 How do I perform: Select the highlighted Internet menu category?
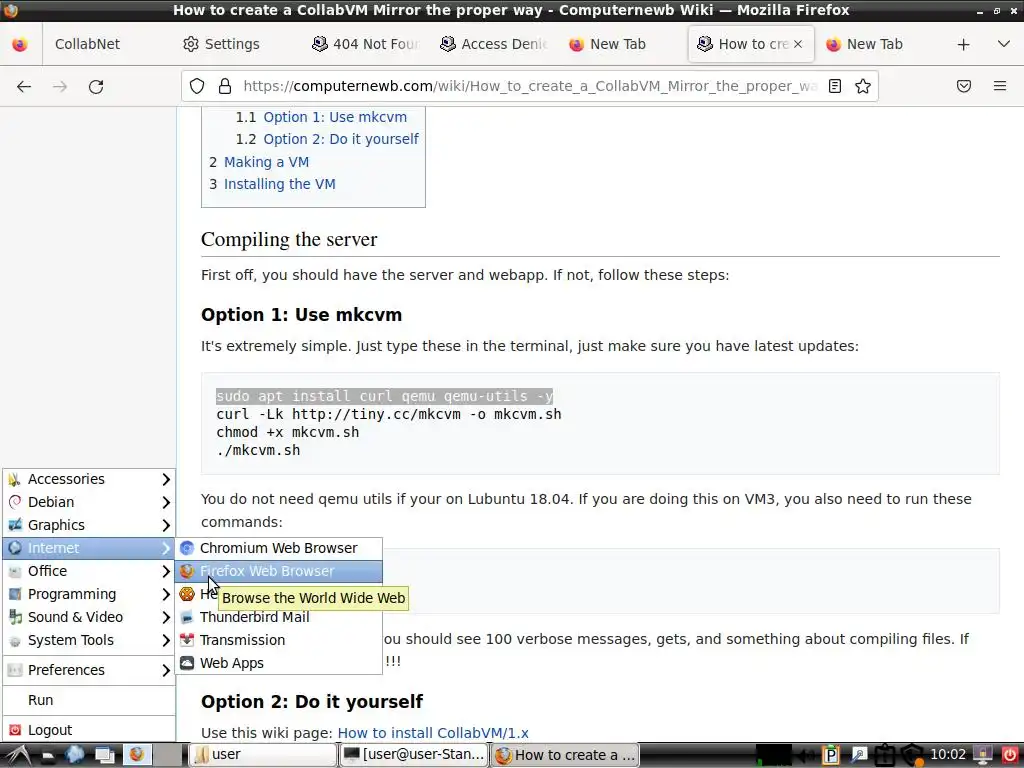pos(89,548)
